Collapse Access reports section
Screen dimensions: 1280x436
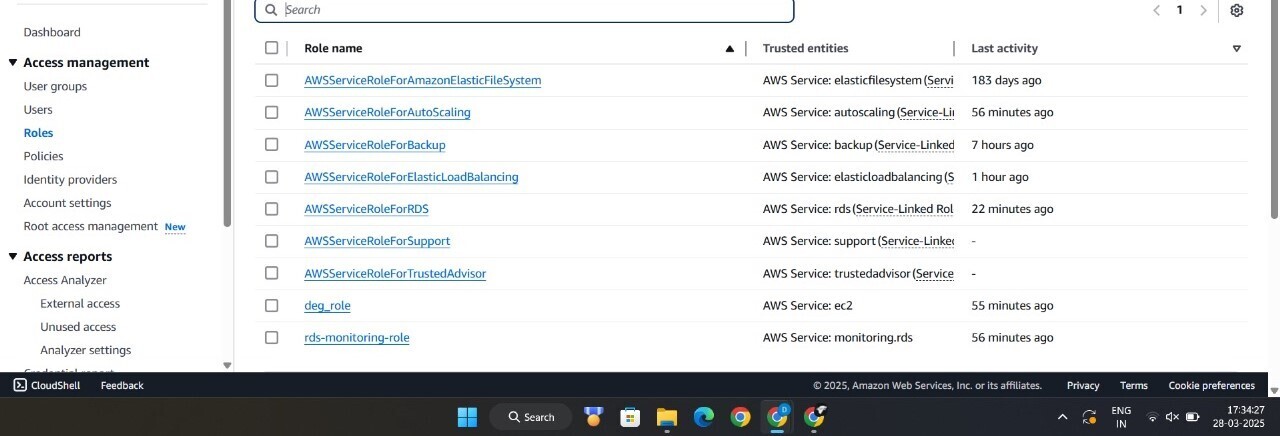[13, 257]
